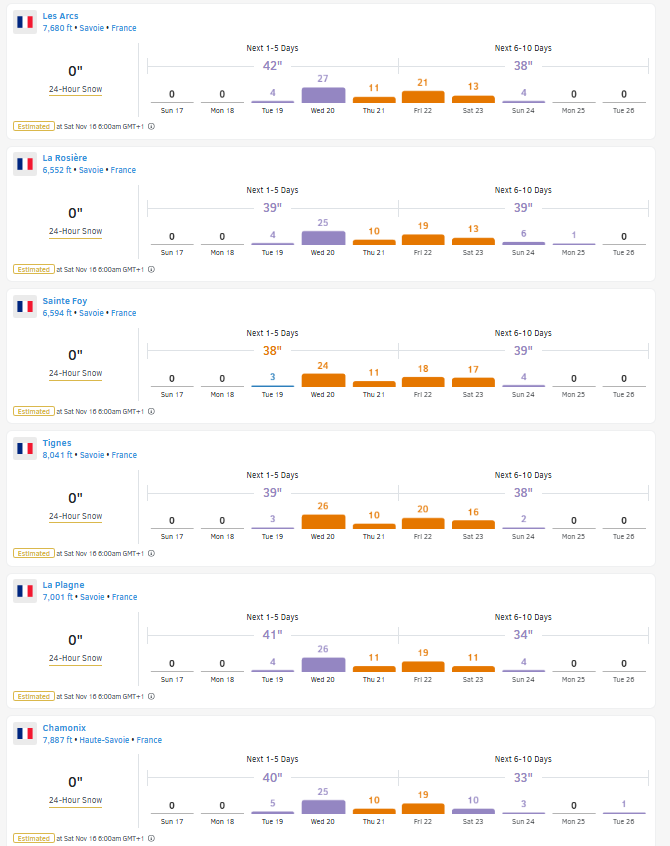The image size is (670, 846).
Task: Click info icon after Sainte Foy estimated timestamp
Action: pyautogui.click(x=151, y=412)
